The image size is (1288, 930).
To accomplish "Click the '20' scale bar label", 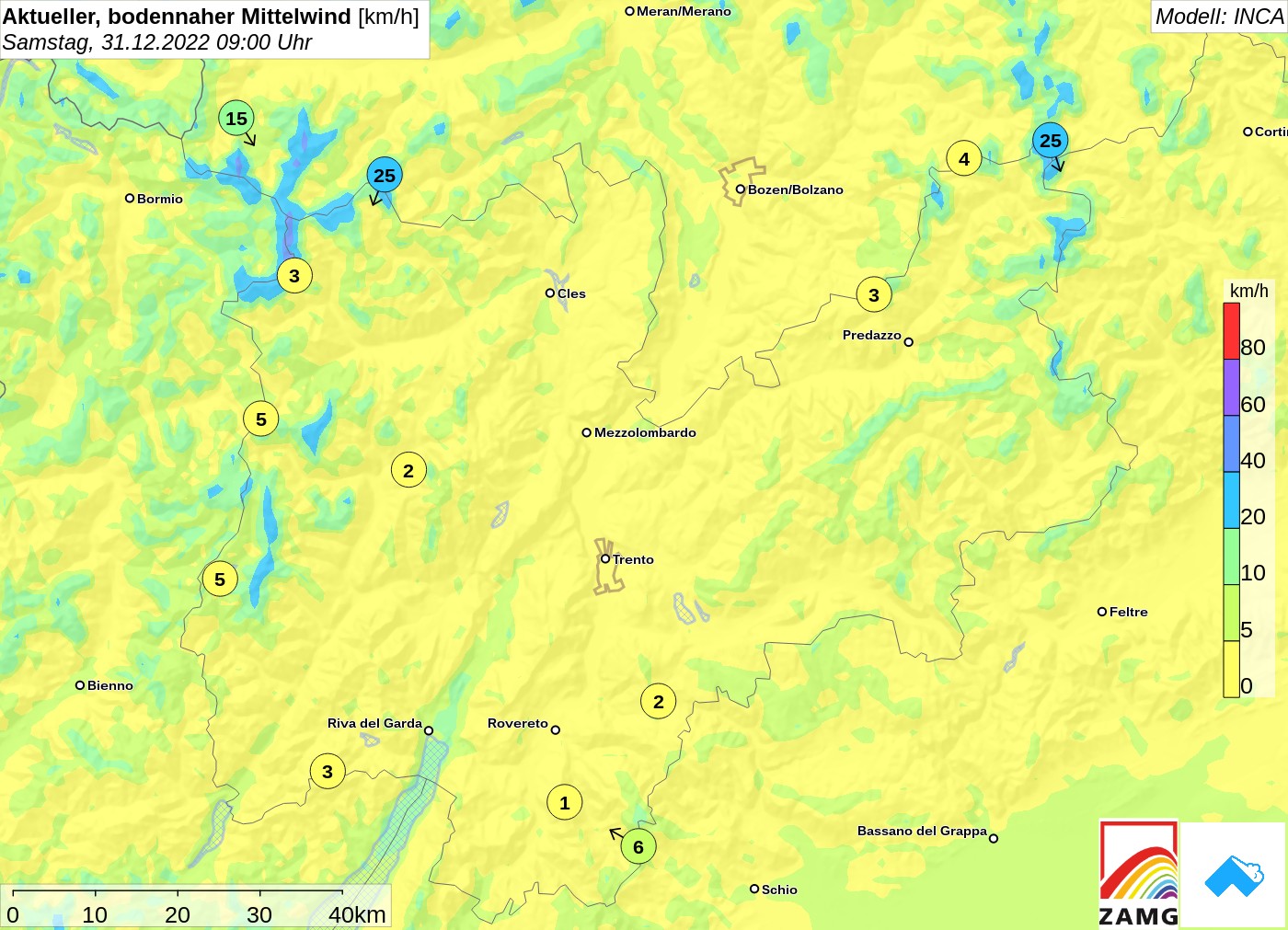I will click(x=178, y=914).
